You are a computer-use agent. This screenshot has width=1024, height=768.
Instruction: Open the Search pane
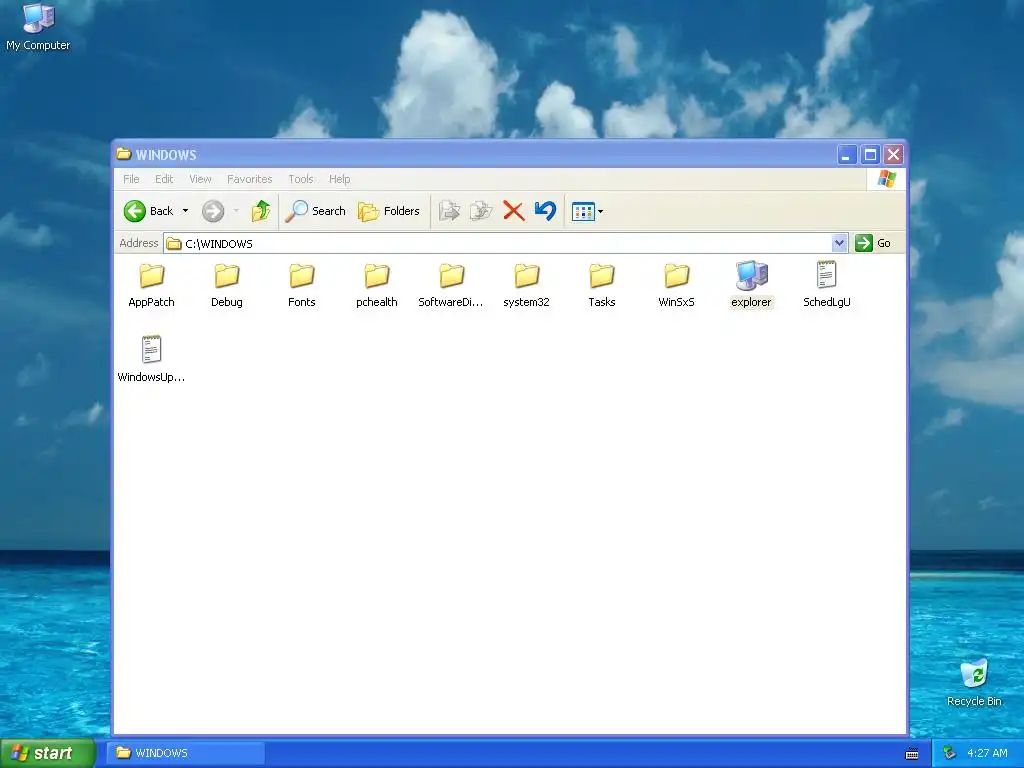tap(315, 211)
